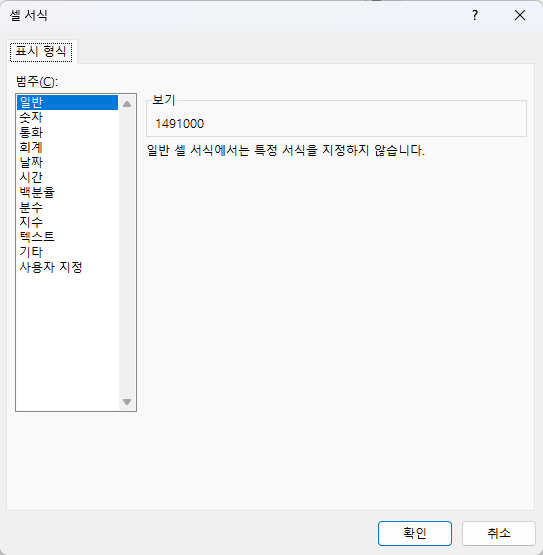Click the category list scroll up arrow

pos(127,104)
